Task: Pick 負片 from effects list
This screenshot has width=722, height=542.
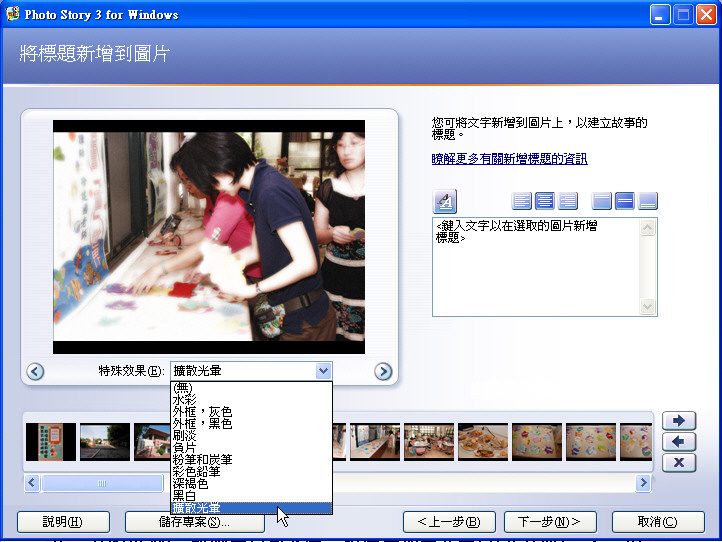Action: [184, 448]
